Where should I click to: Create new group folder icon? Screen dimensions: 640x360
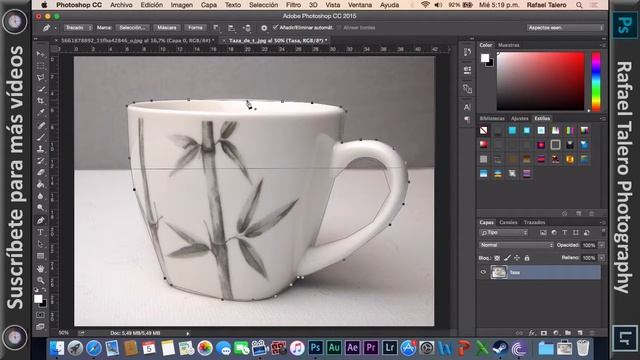[568, 333]
